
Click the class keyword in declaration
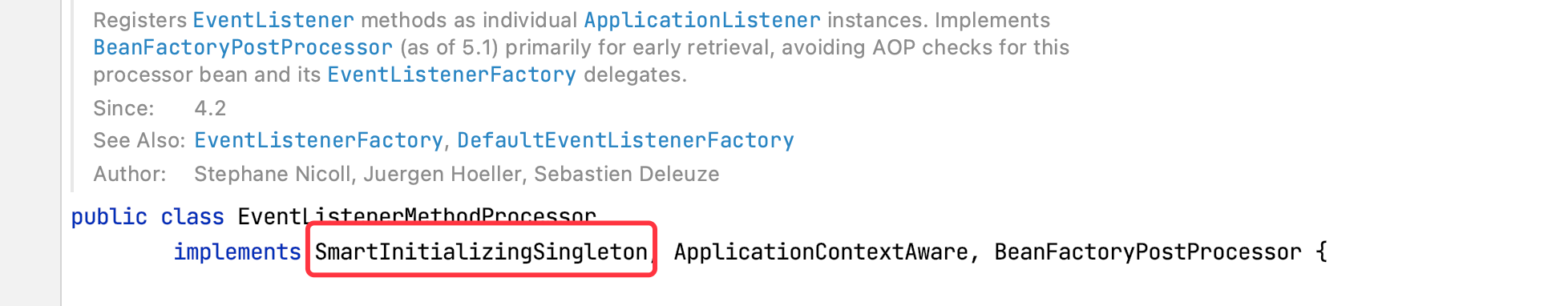pos(192,216)
